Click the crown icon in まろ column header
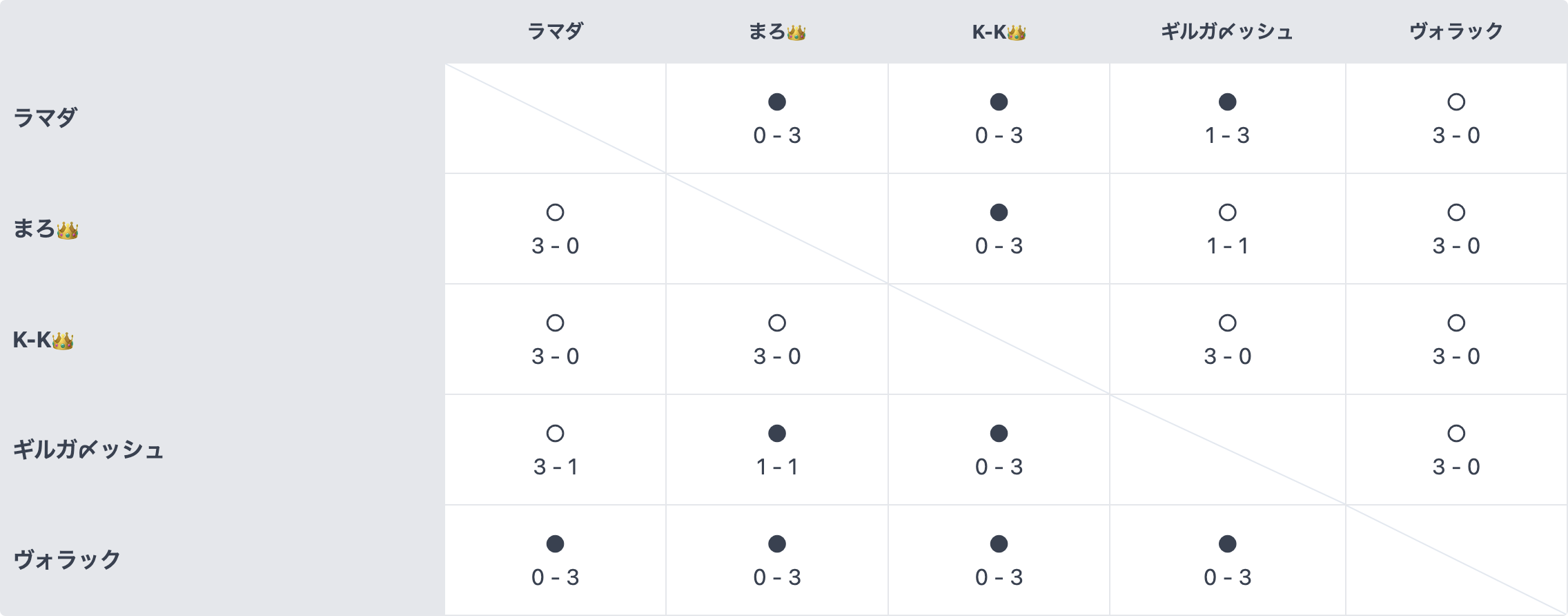The height and width of the screenshot is (616, 1568). click(x=796, y=32)
